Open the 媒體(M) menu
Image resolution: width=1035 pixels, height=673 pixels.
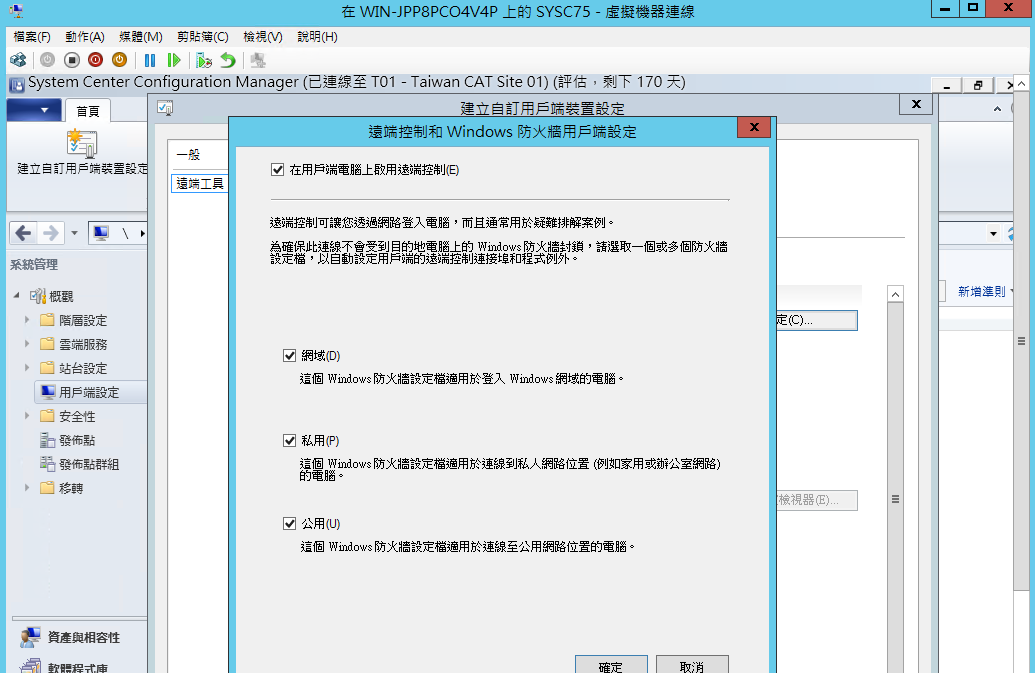(x=141, y=36)
